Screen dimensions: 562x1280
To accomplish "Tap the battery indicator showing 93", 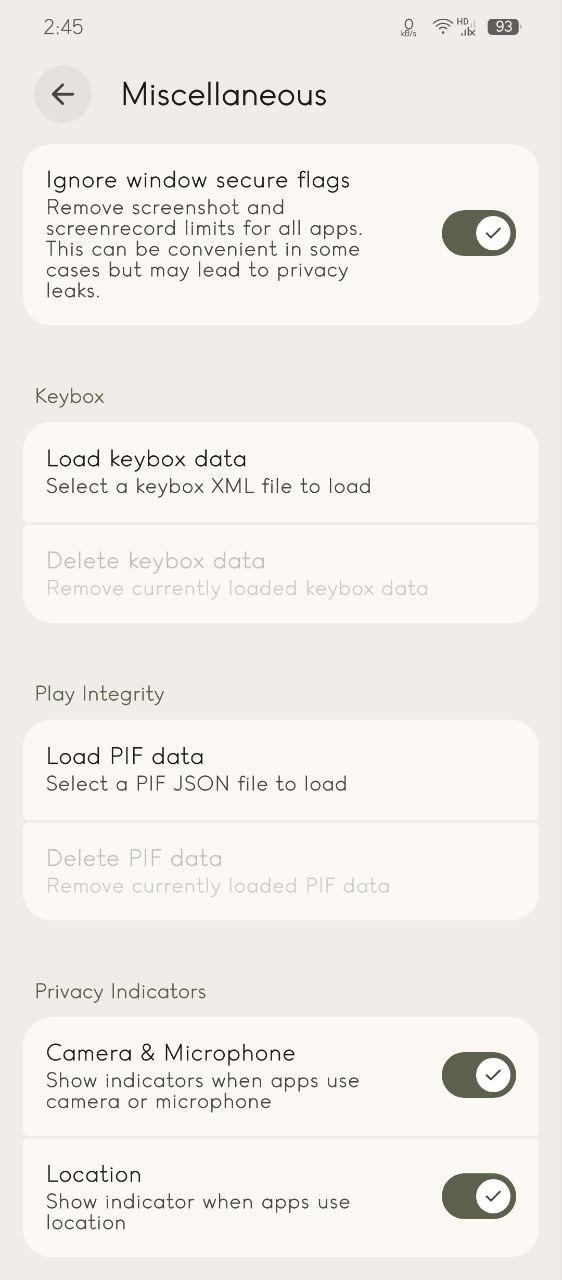I will point(503,27).
